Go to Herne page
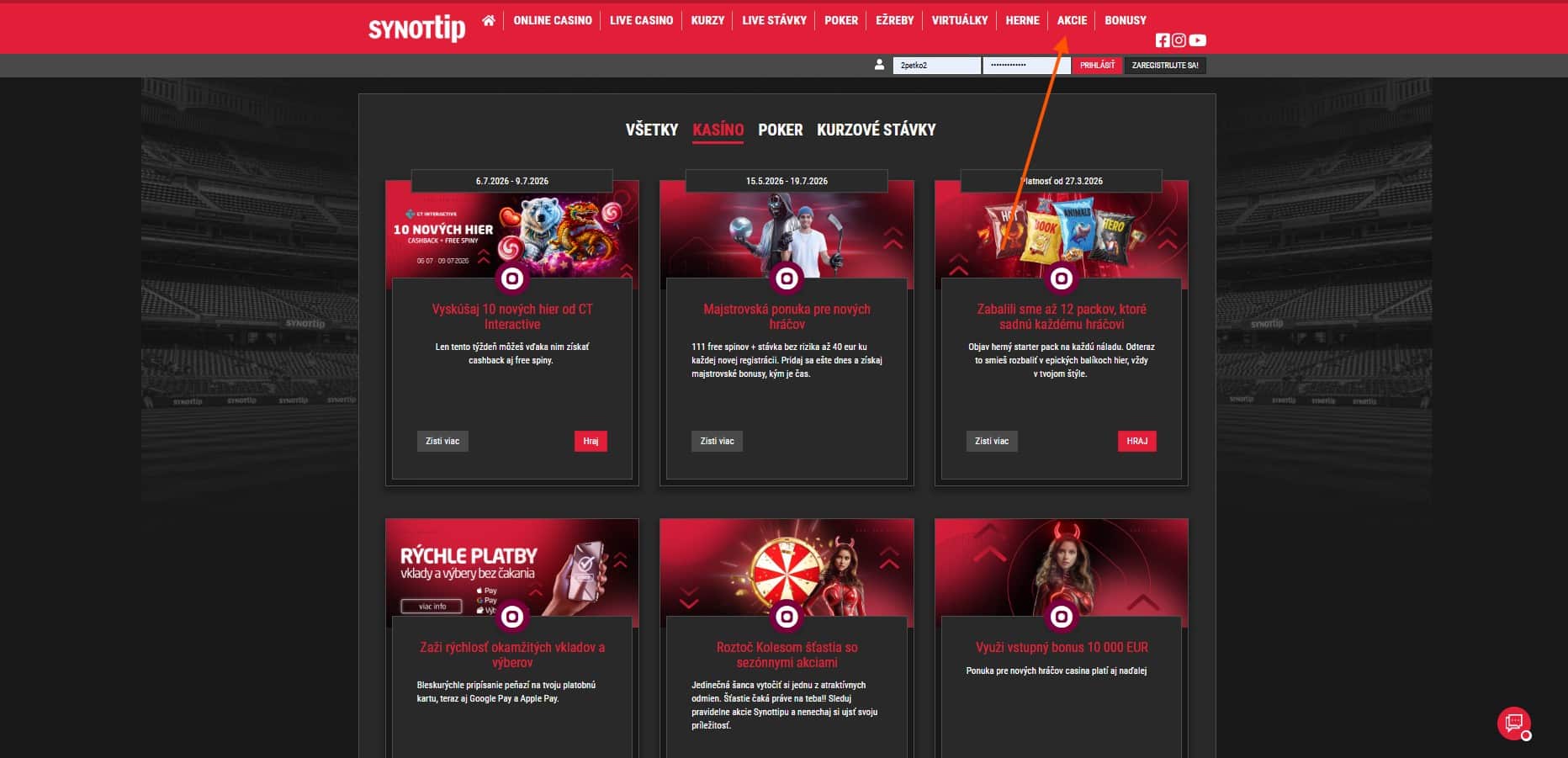 [1022, 20]
